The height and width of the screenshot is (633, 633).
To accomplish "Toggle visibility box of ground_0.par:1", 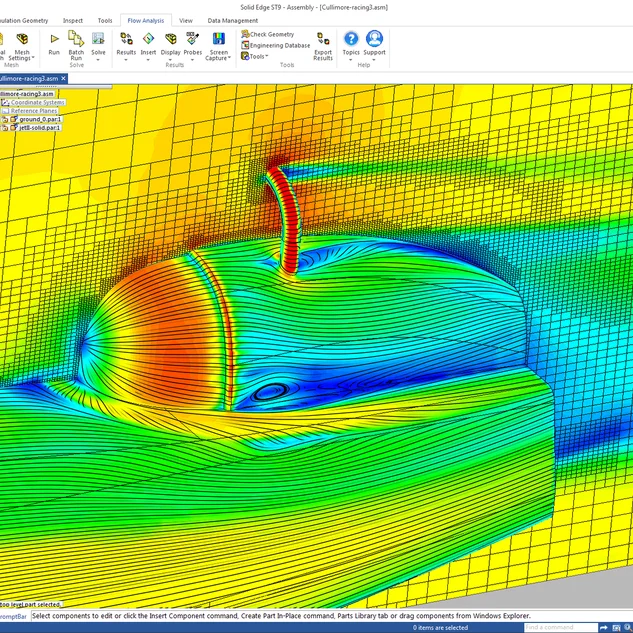I will (5, 119).
